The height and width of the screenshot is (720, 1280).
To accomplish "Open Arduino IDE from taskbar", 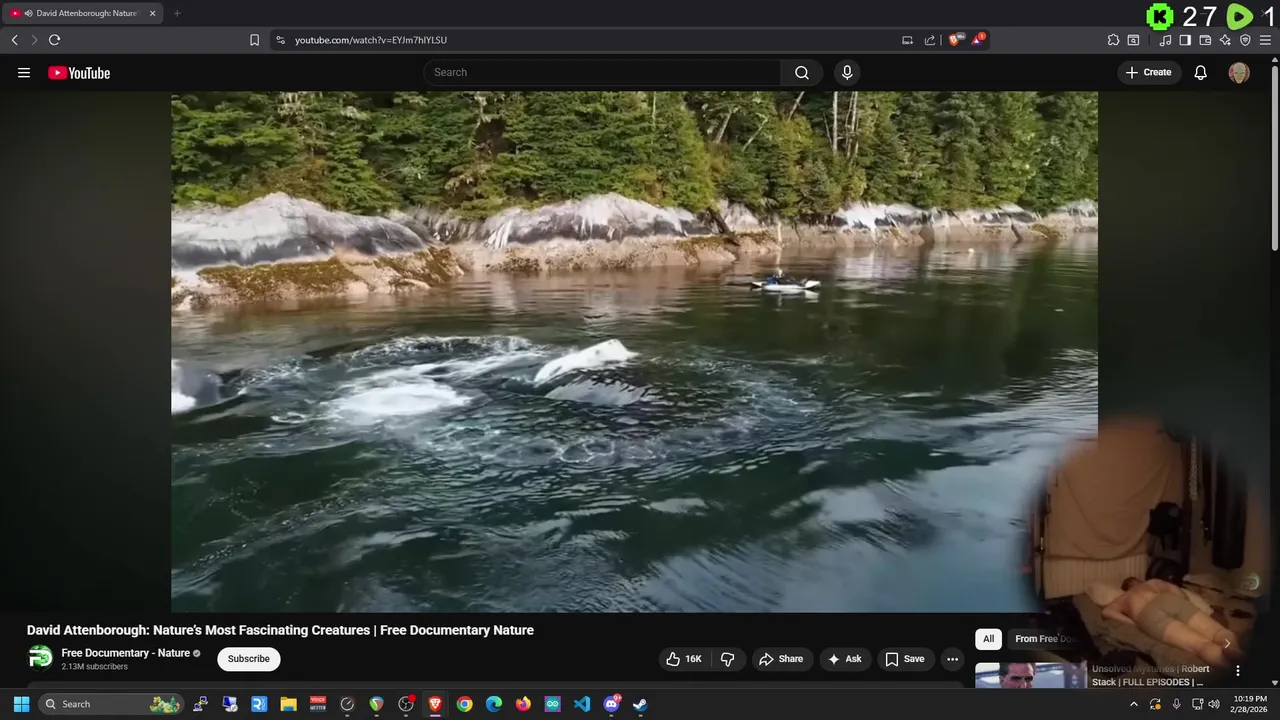I will pos(552,704).
